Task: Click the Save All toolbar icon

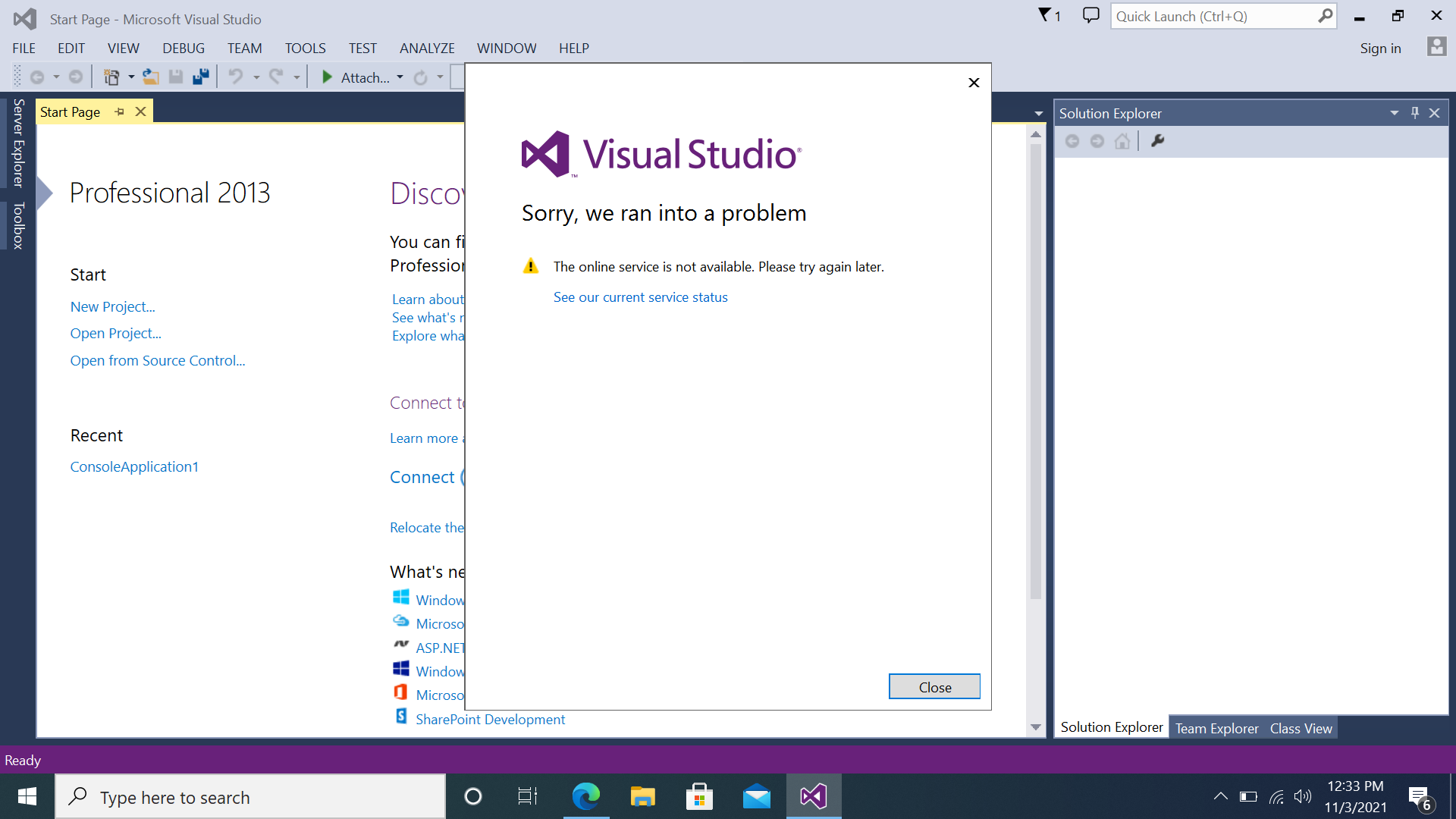Action: (201, 76)
